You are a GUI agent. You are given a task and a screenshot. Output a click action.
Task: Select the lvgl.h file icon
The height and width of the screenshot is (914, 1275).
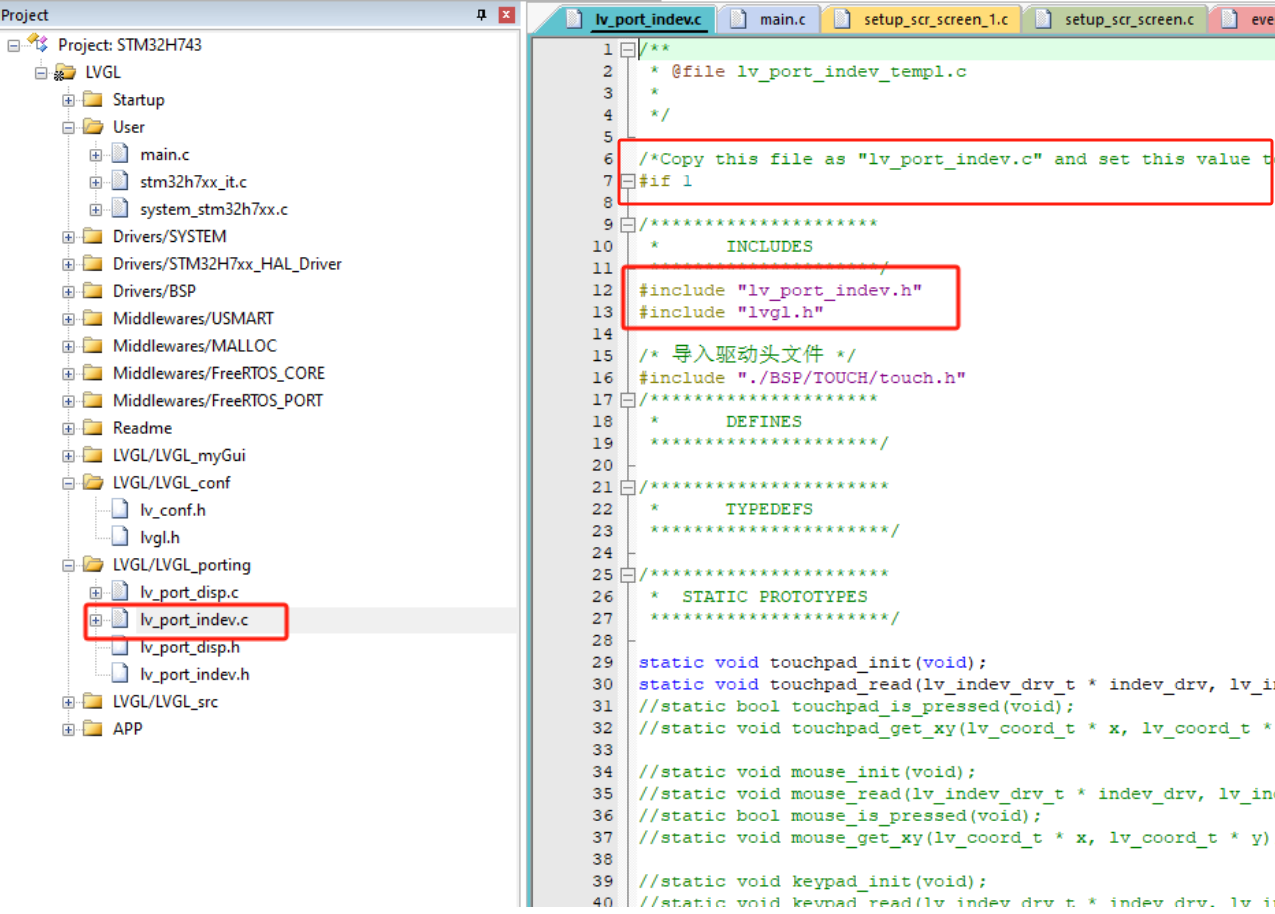coord(120,537)
